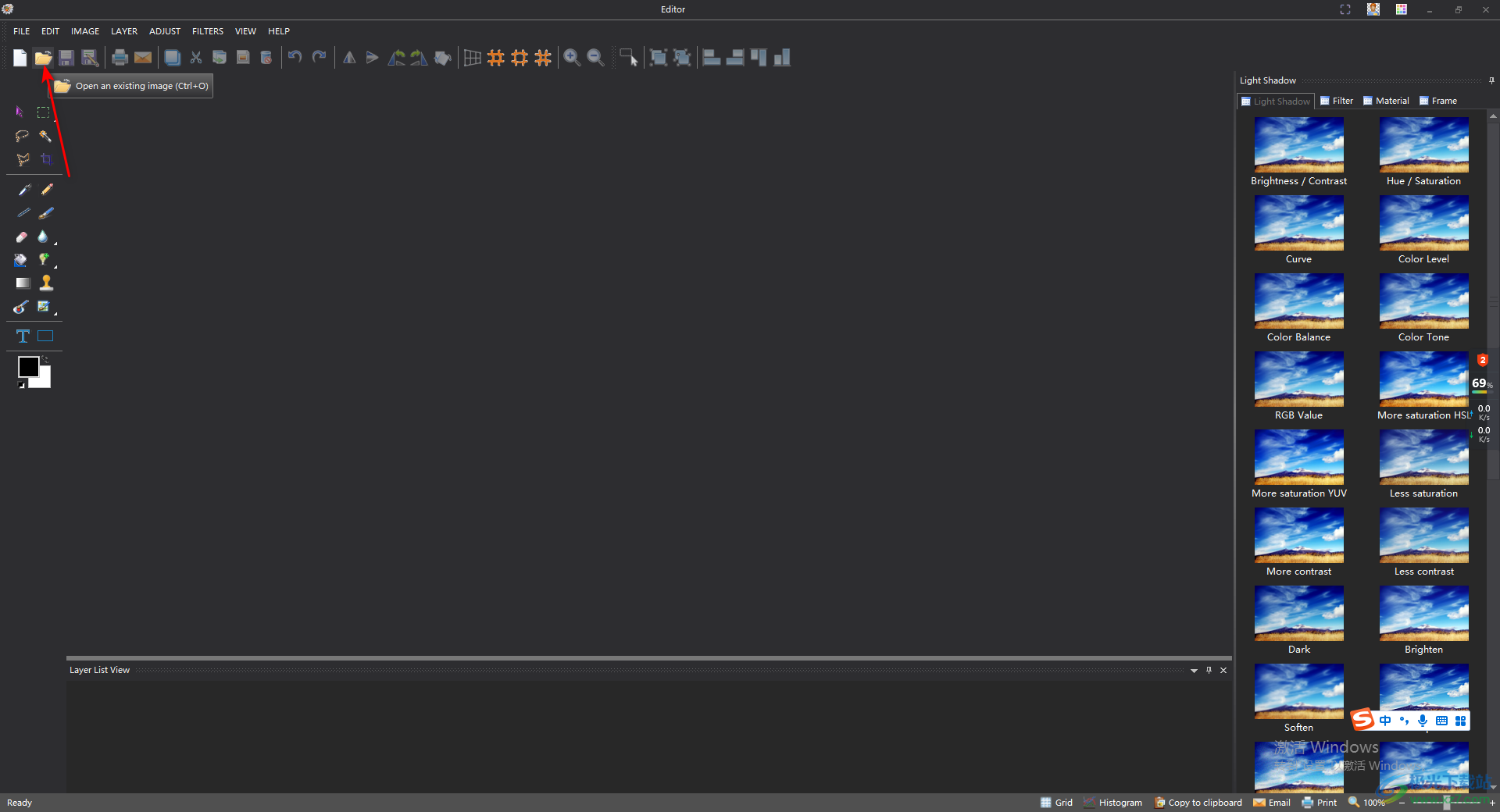Rotate image right icon
1500x812 pixels.
[420, 58]
